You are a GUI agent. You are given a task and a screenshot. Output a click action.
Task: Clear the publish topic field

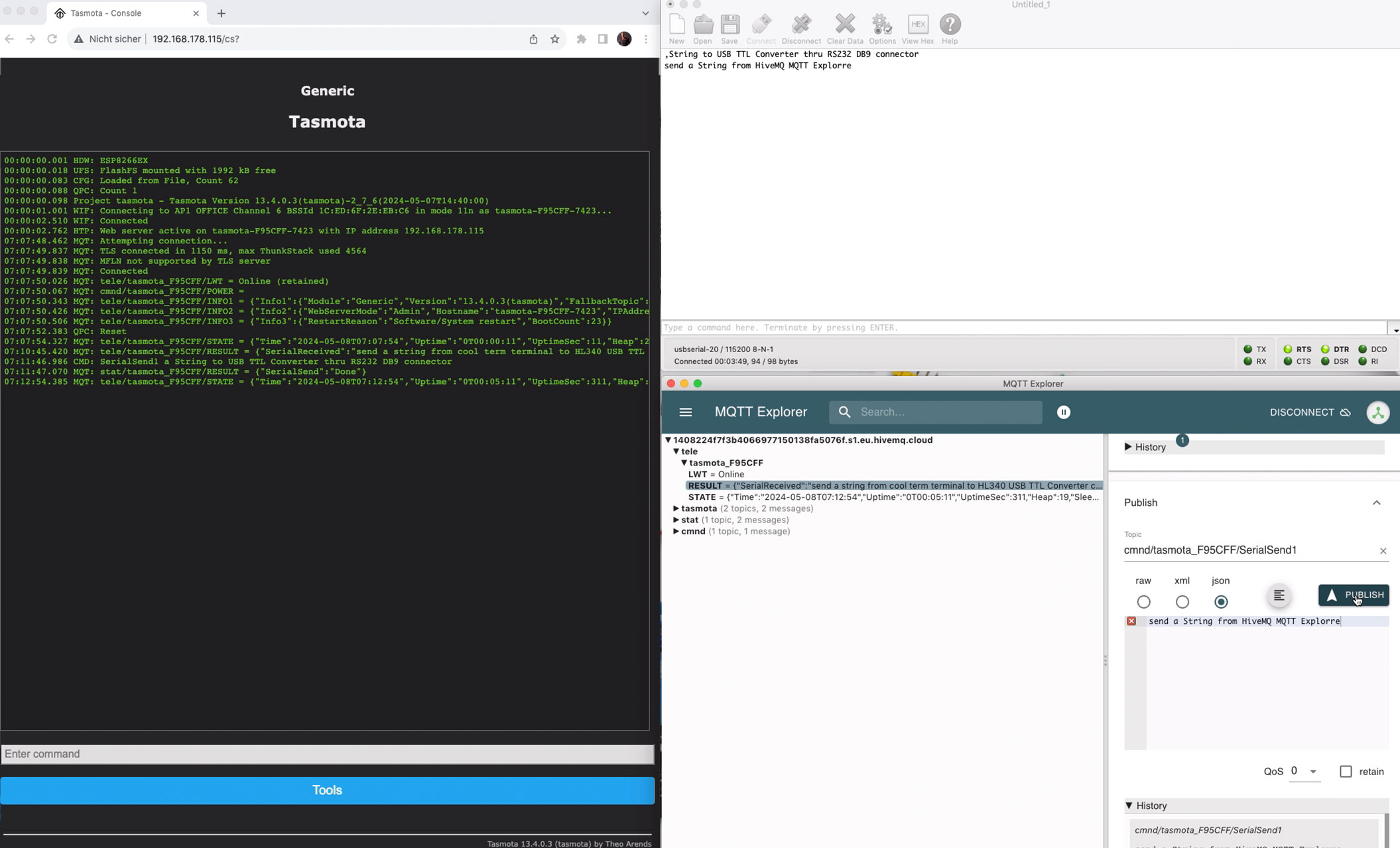click(1383, 551)
